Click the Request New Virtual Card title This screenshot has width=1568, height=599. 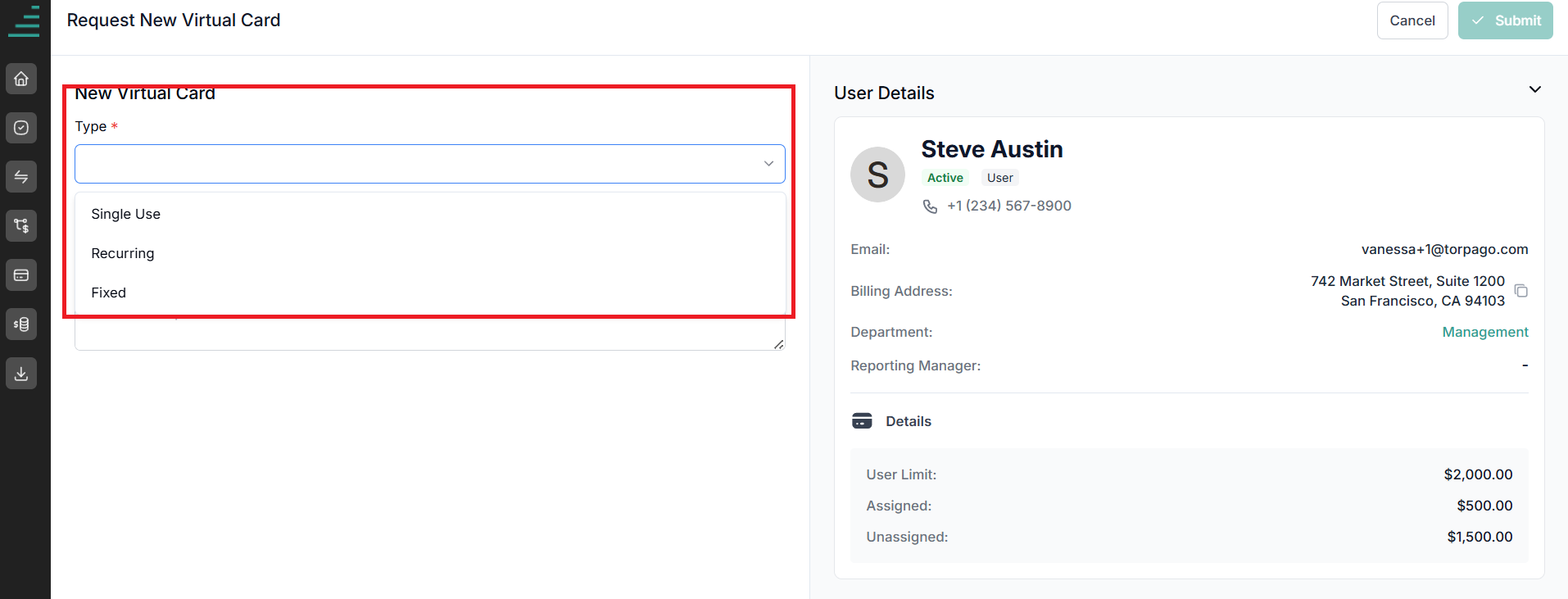pyautogui.click(x=174, y=20)
